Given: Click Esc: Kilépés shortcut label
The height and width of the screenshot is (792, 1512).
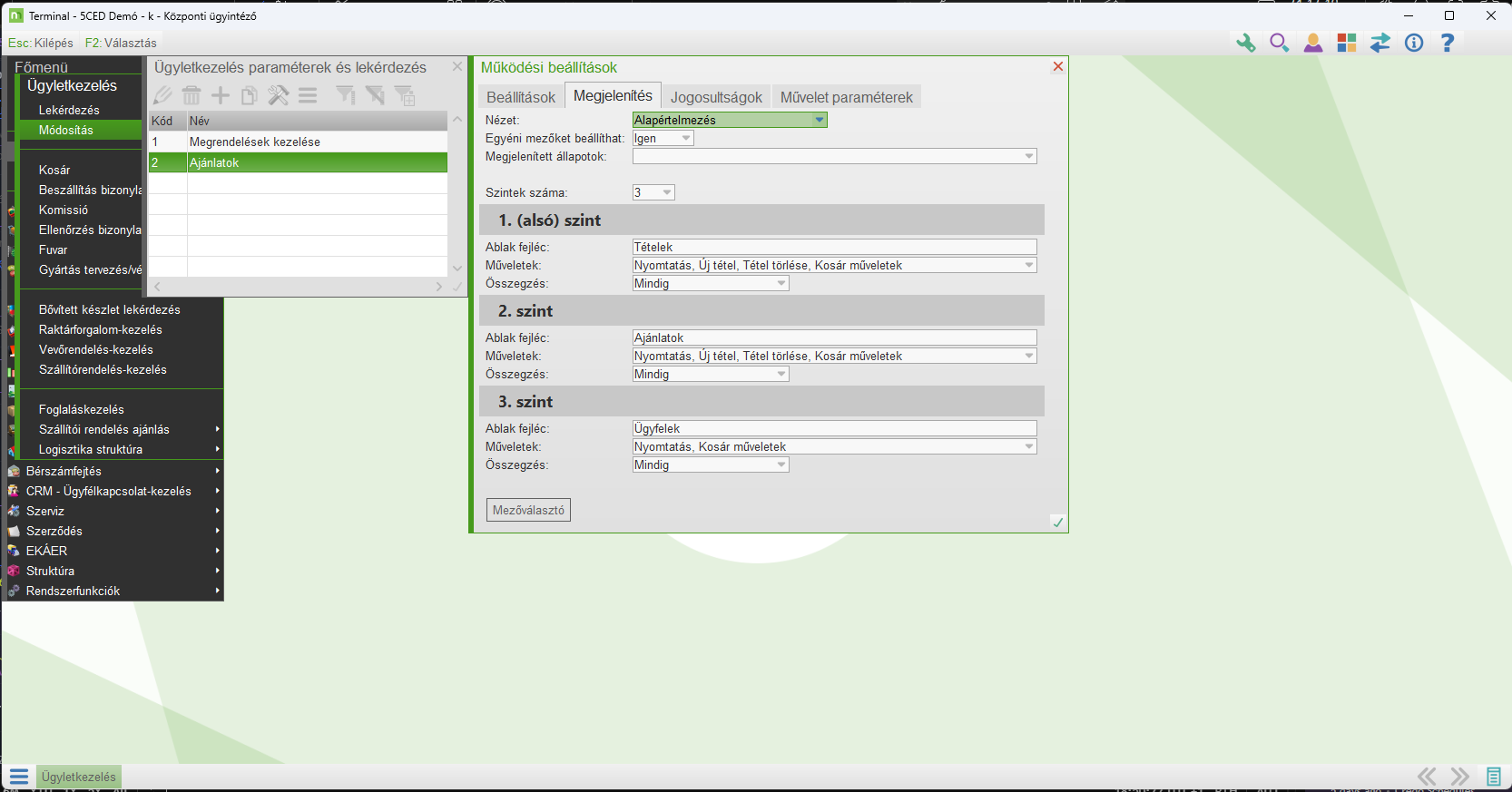Looking at the screenshot, I should pos(41,43).
